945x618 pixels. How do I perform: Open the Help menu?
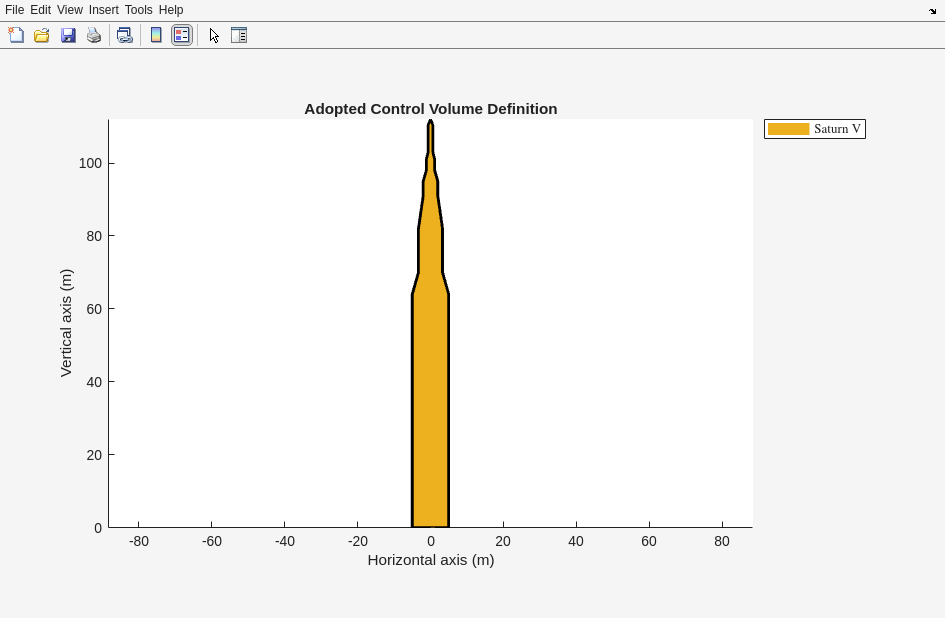tap(171, 10)
